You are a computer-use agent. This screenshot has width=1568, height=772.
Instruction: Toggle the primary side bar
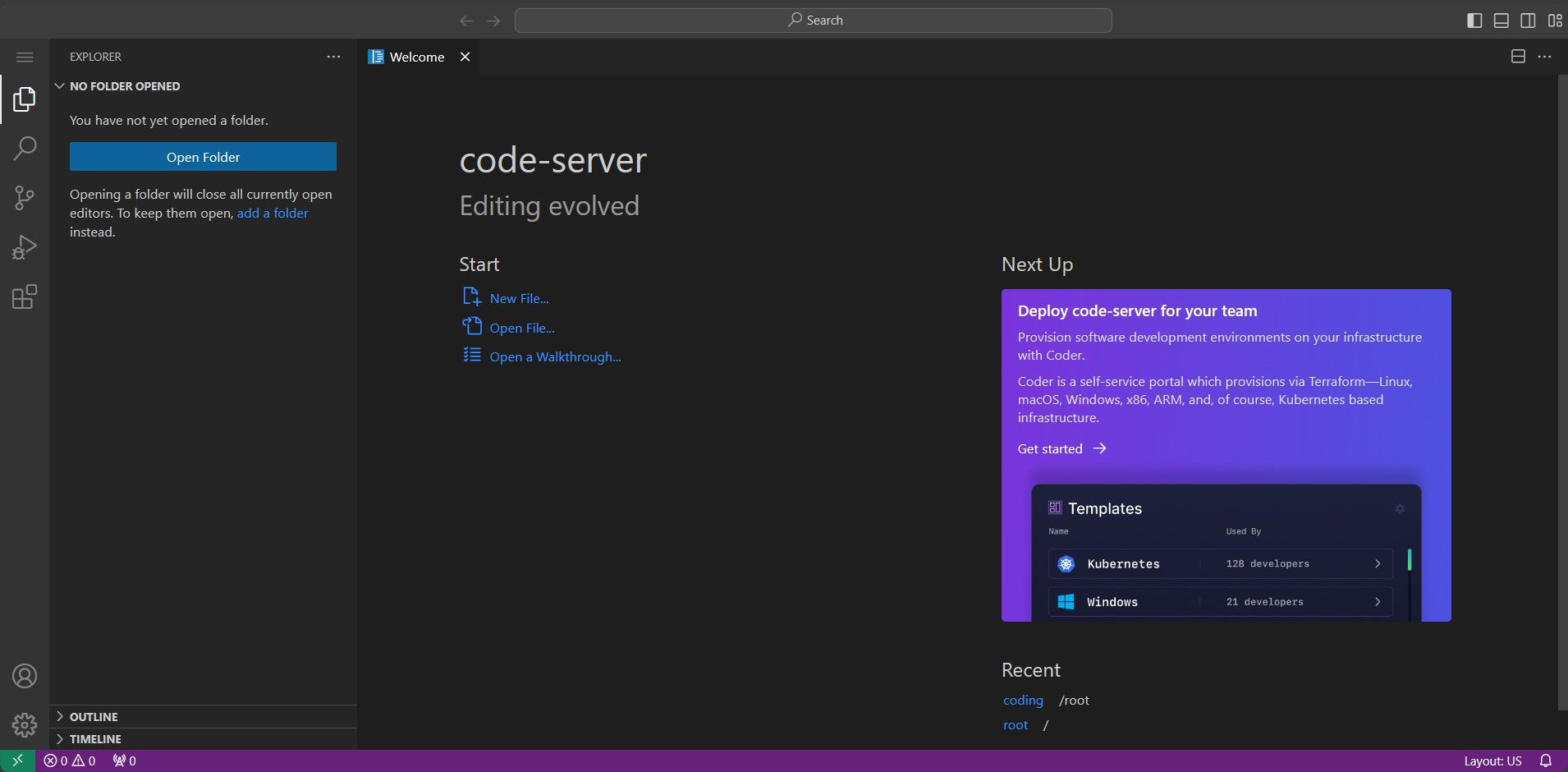pyautogui.click(x=1474, y=21)
